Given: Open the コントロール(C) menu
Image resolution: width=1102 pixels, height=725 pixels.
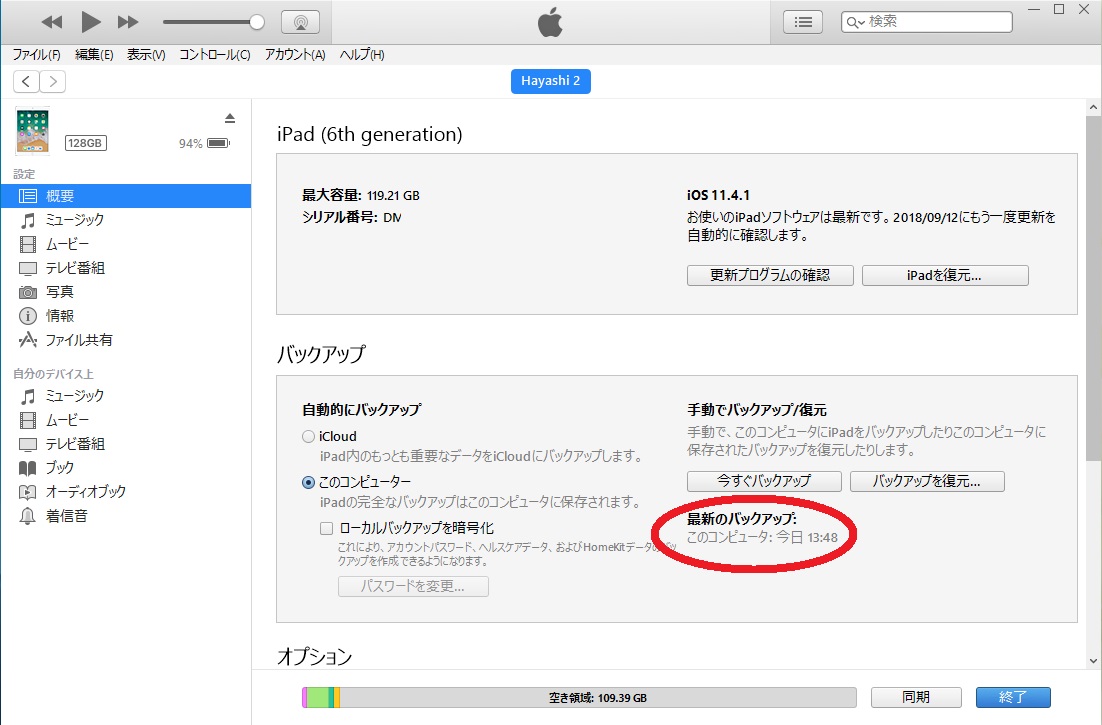Looking at the screenshot, I should tap(214, 55).
